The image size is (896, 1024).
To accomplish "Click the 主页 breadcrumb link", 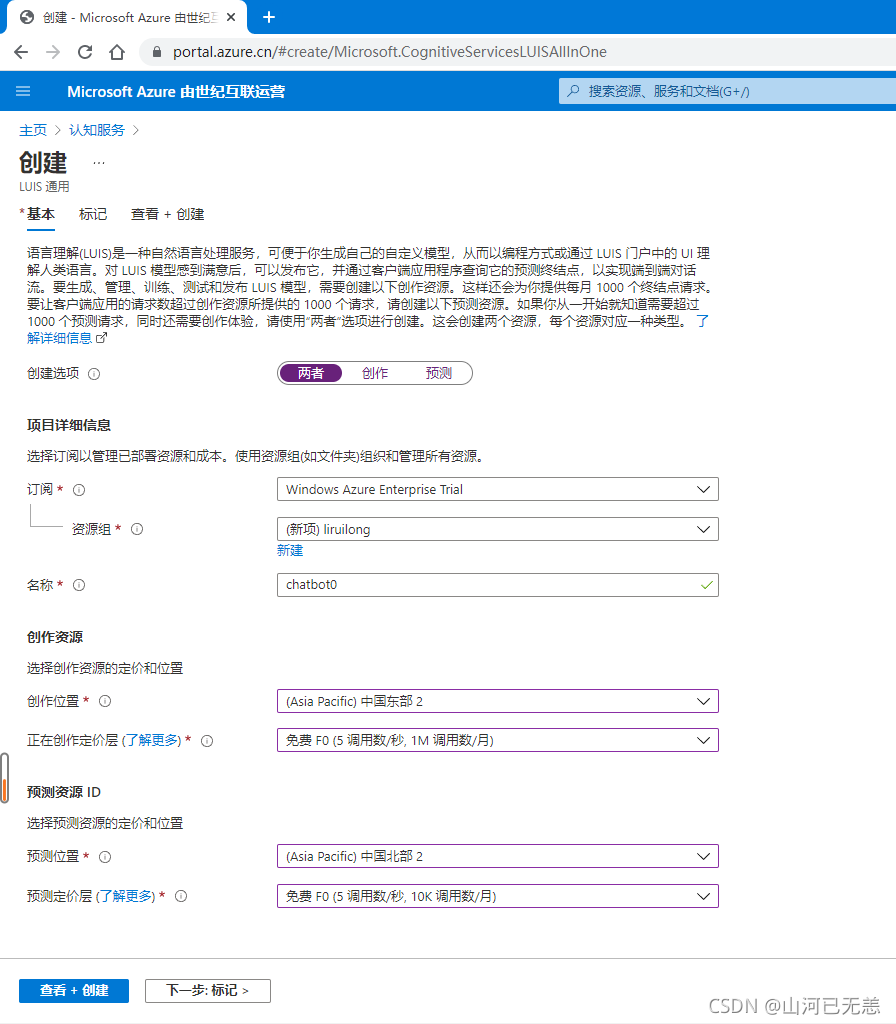I will [33, 130].
